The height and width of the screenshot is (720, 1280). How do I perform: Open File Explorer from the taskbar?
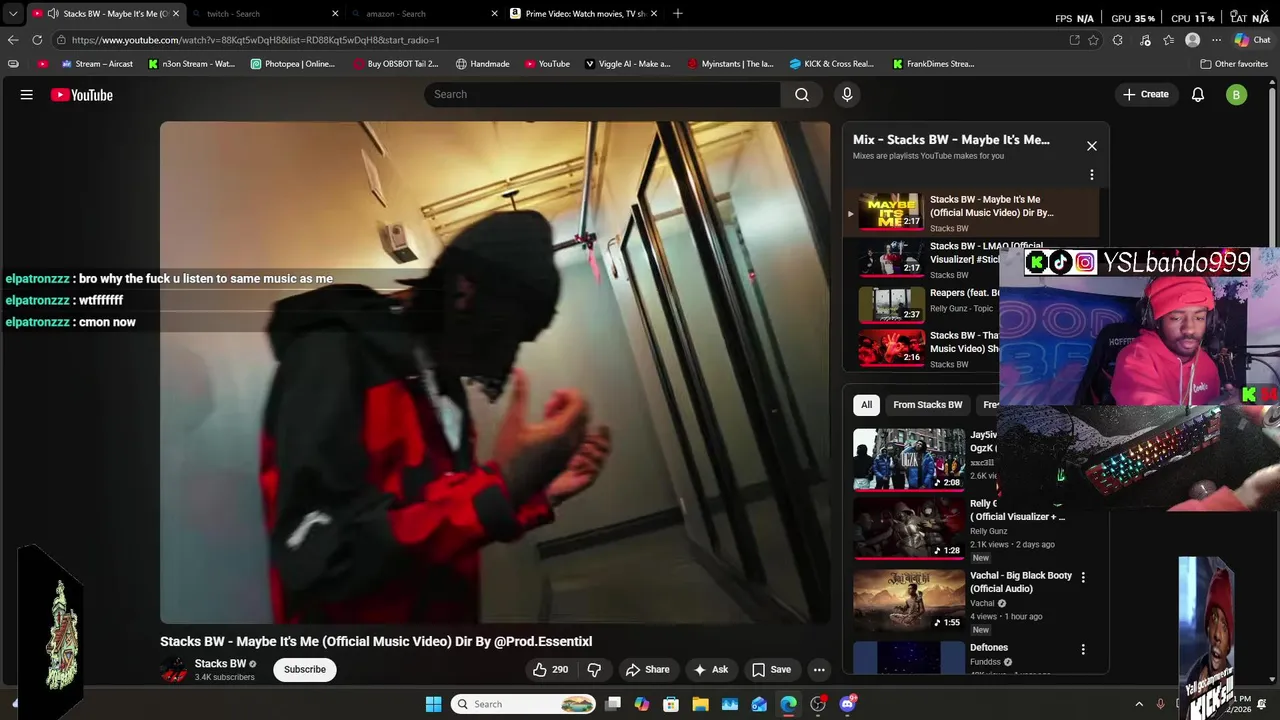(700, 704)
